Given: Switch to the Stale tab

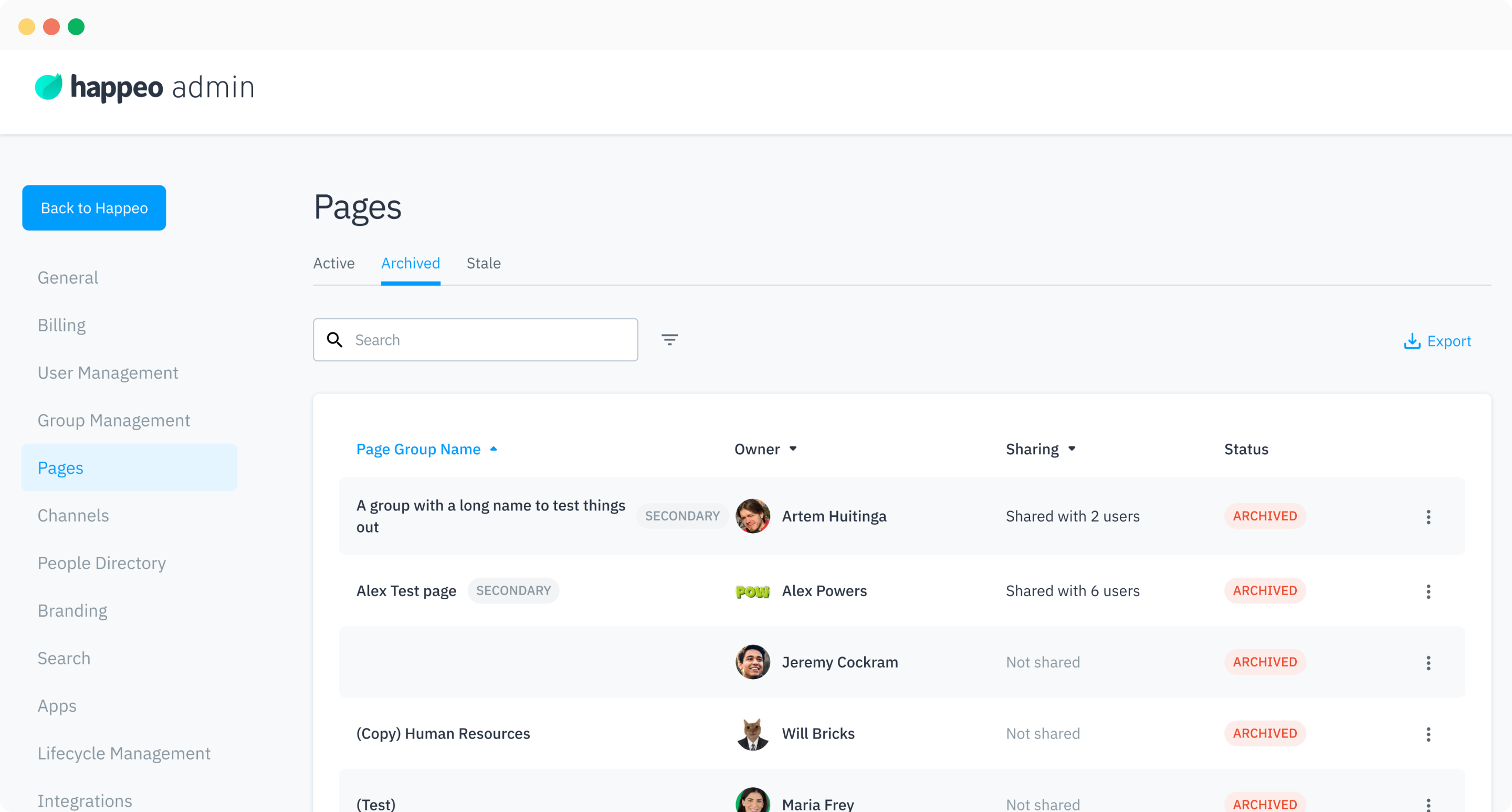Looking at the screenshot, I should 483,264.
